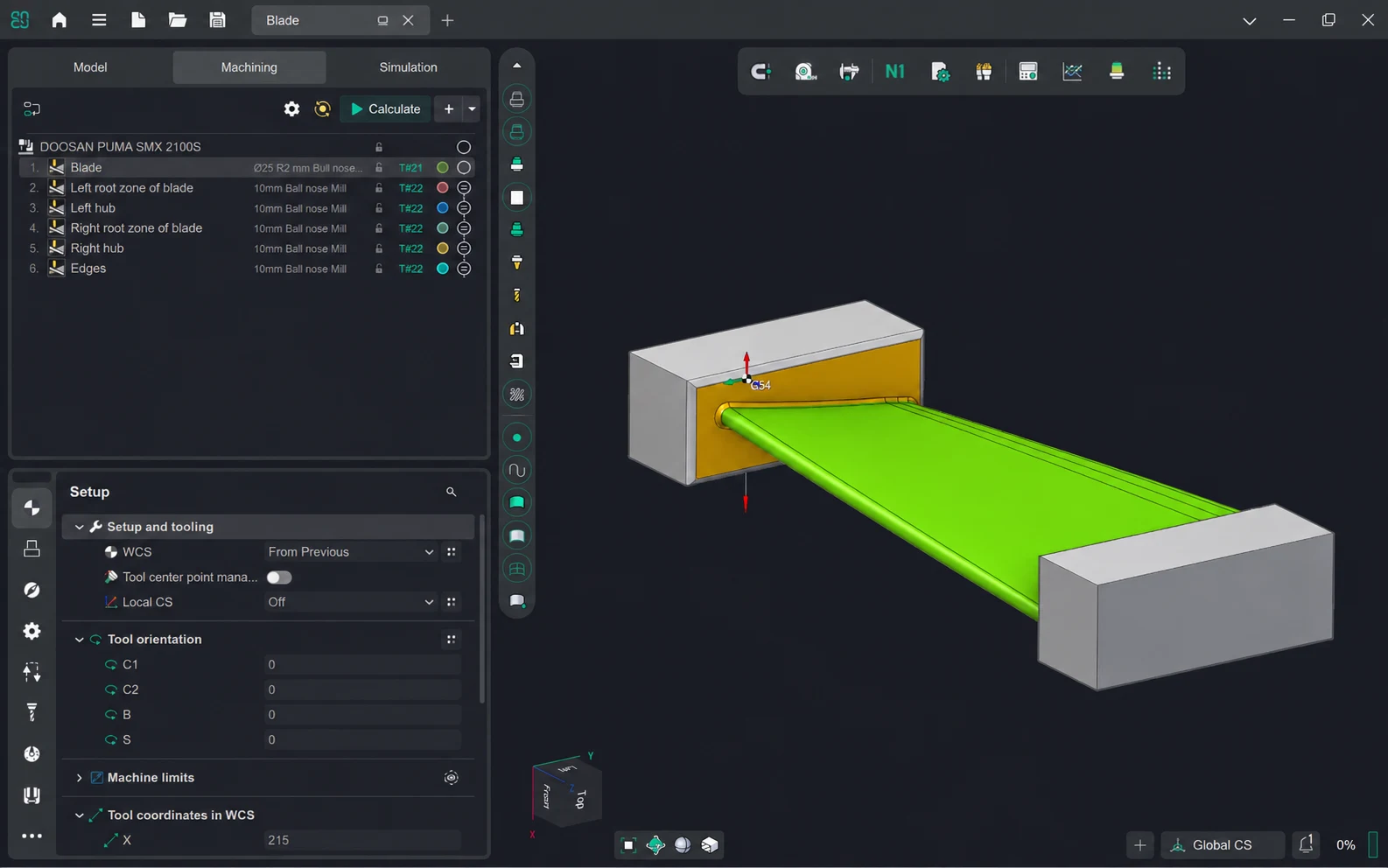Switch to the Simulation tab
This screenshot has width=1388, height=868.
408,67
